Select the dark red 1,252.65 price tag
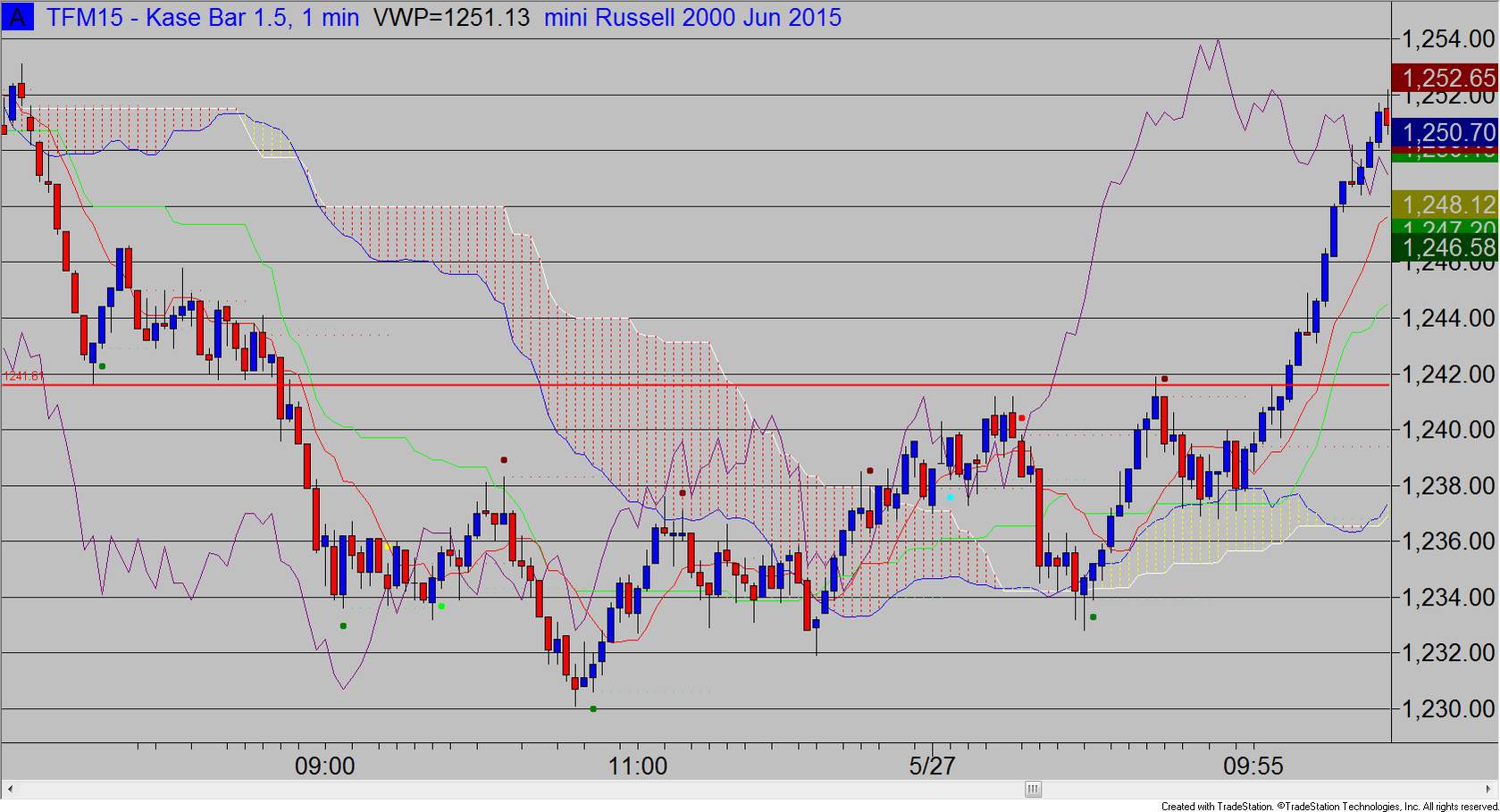This screenshot has width=1500, height=812. tap(1445, 78)
